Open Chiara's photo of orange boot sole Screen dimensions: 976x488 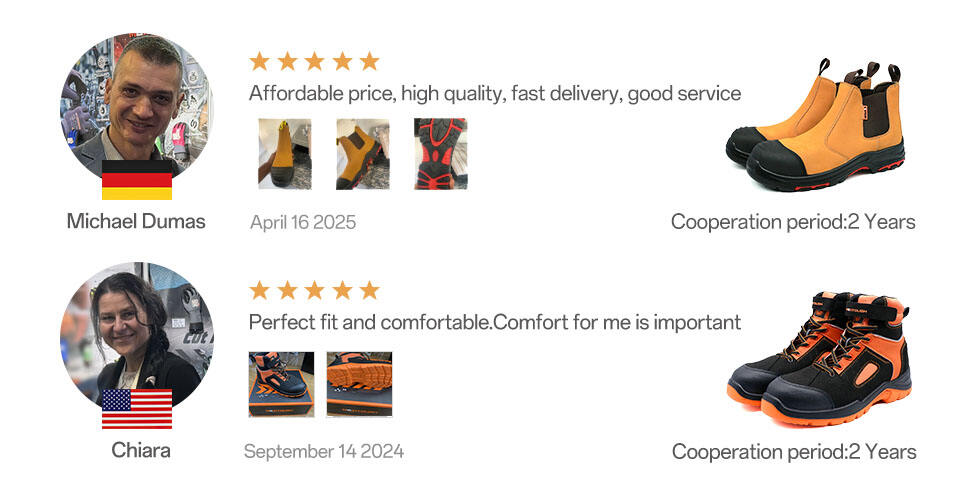359,384
